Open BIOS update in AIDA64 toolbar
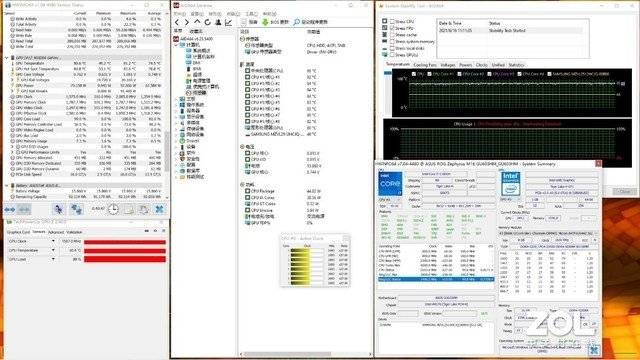 (x=275, y=22)
